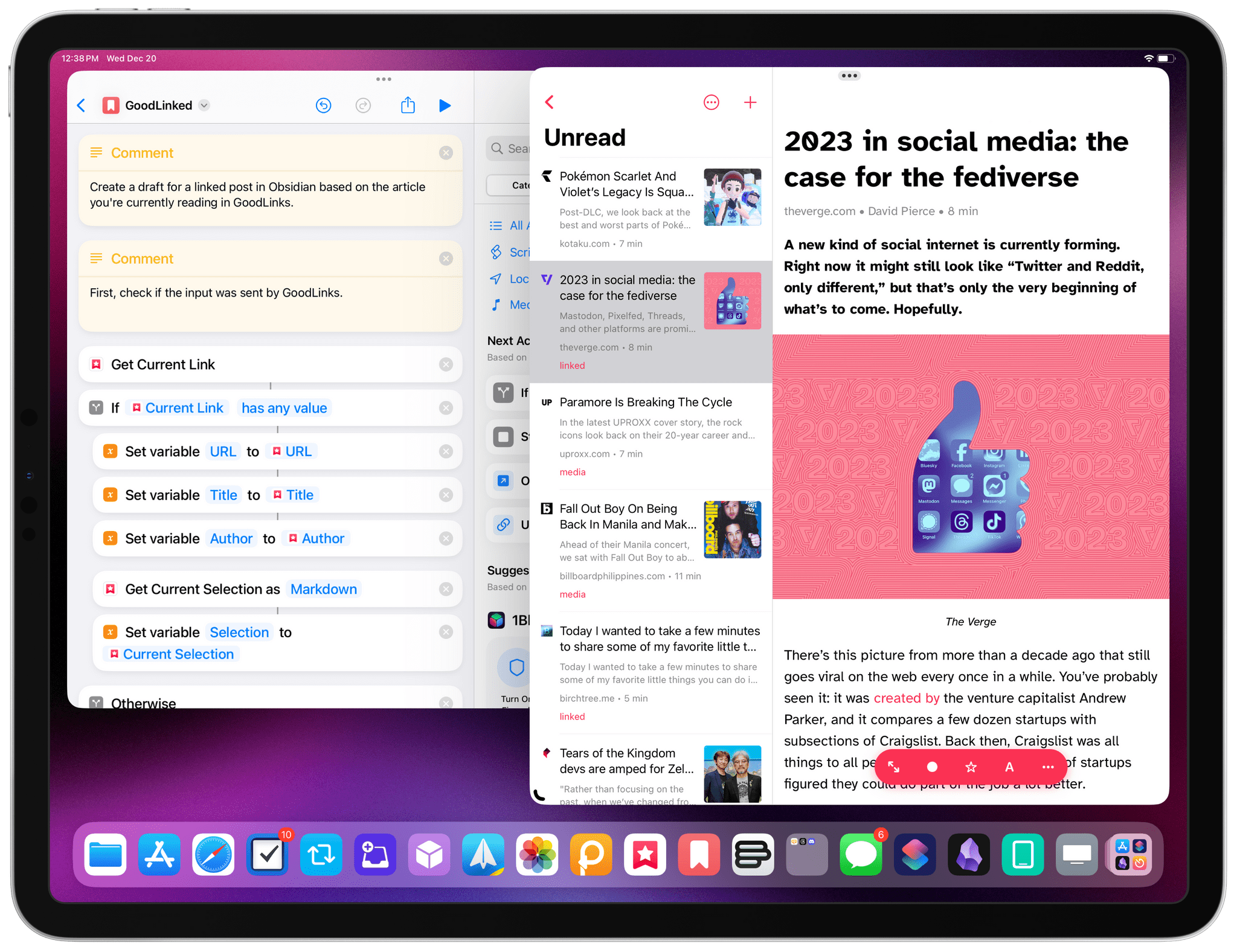Image resolution: width=1237 pixels, height=952 pixels.
Task: Select the Current Selection token
Action: click(173, 654)
